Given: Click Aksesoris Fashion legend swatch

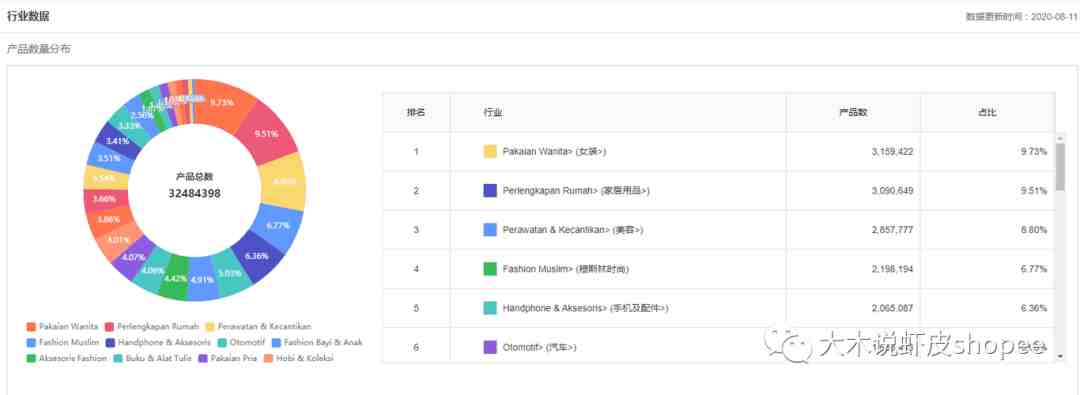Looking at the screenshot, I should pyautogui.click(x=30, y=358).
